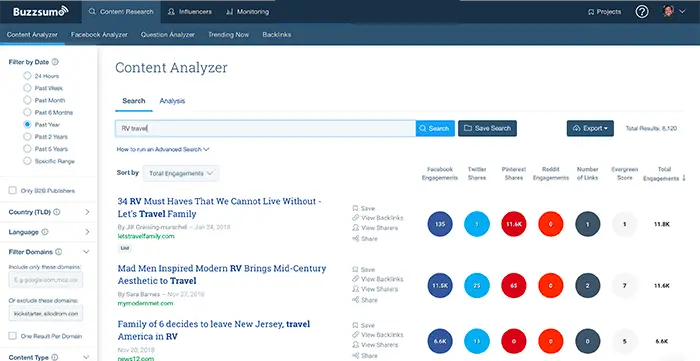The image size is (700, 361).
Task: Select the Past 6 Months filter
Action: (27, 112)
